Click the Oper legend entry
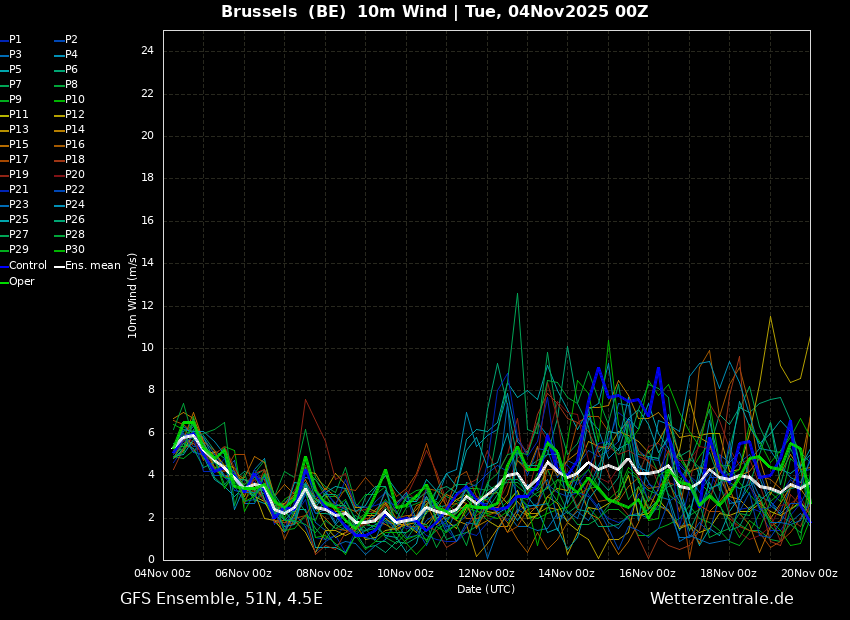The image size is (850, 620). 22,282
